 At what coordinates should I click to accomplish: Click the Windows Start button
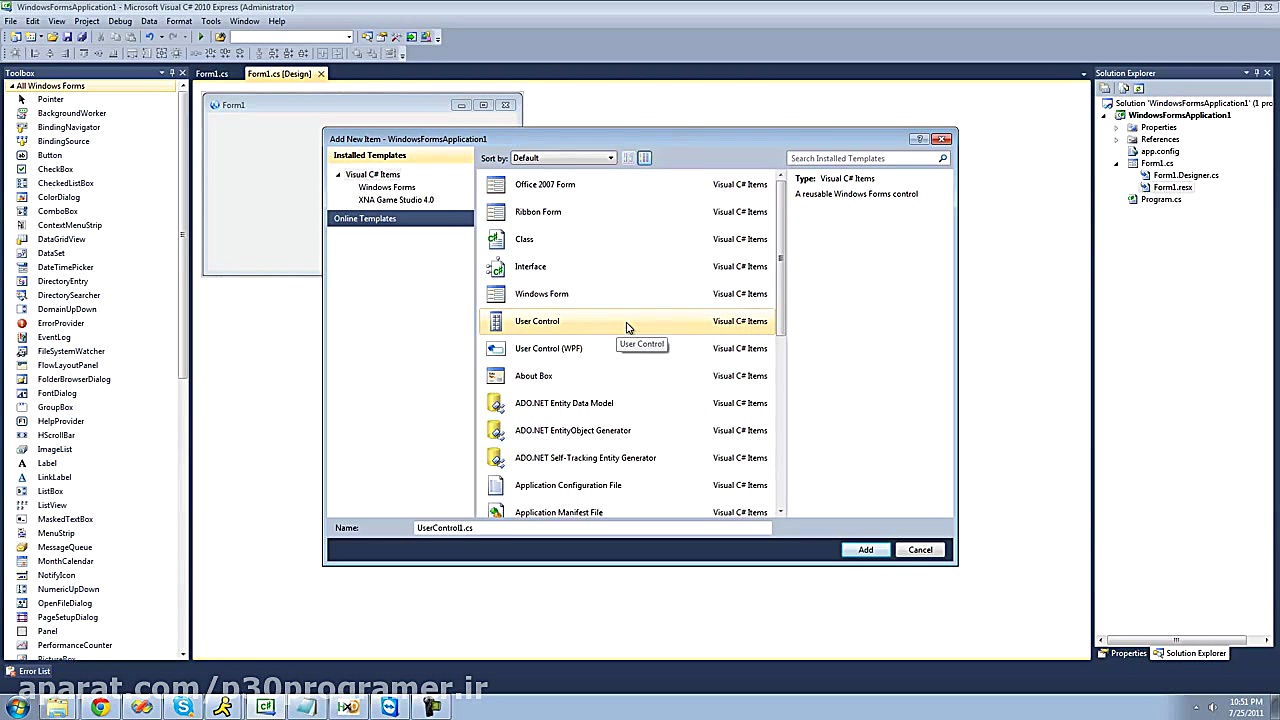[18, 708]
